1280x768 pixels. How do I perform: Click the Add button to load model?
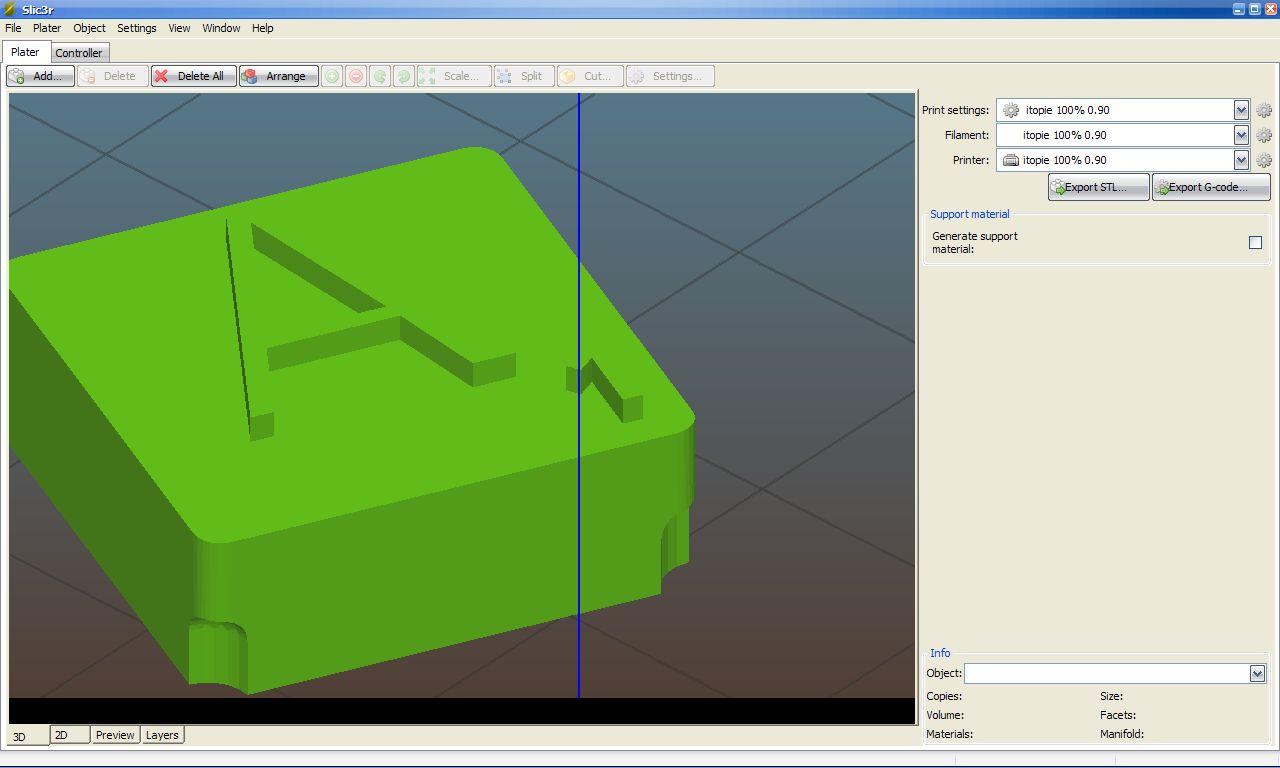click(x=40, y=76)
